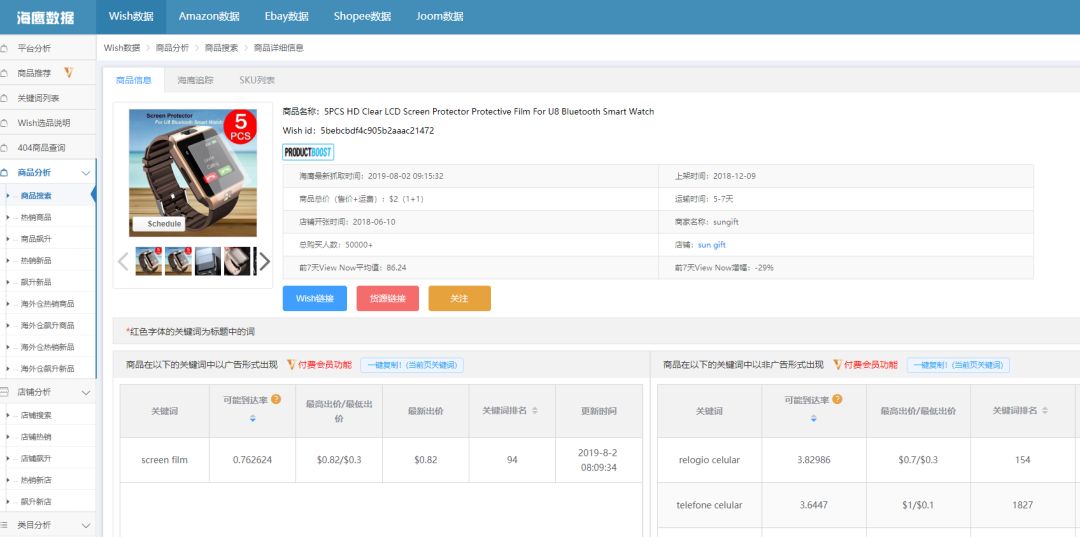Click 一键复制 above the ad keywords table
The width and height of the screenshot is (1080, 537).
pyautogui.click(x=412, y=365)
